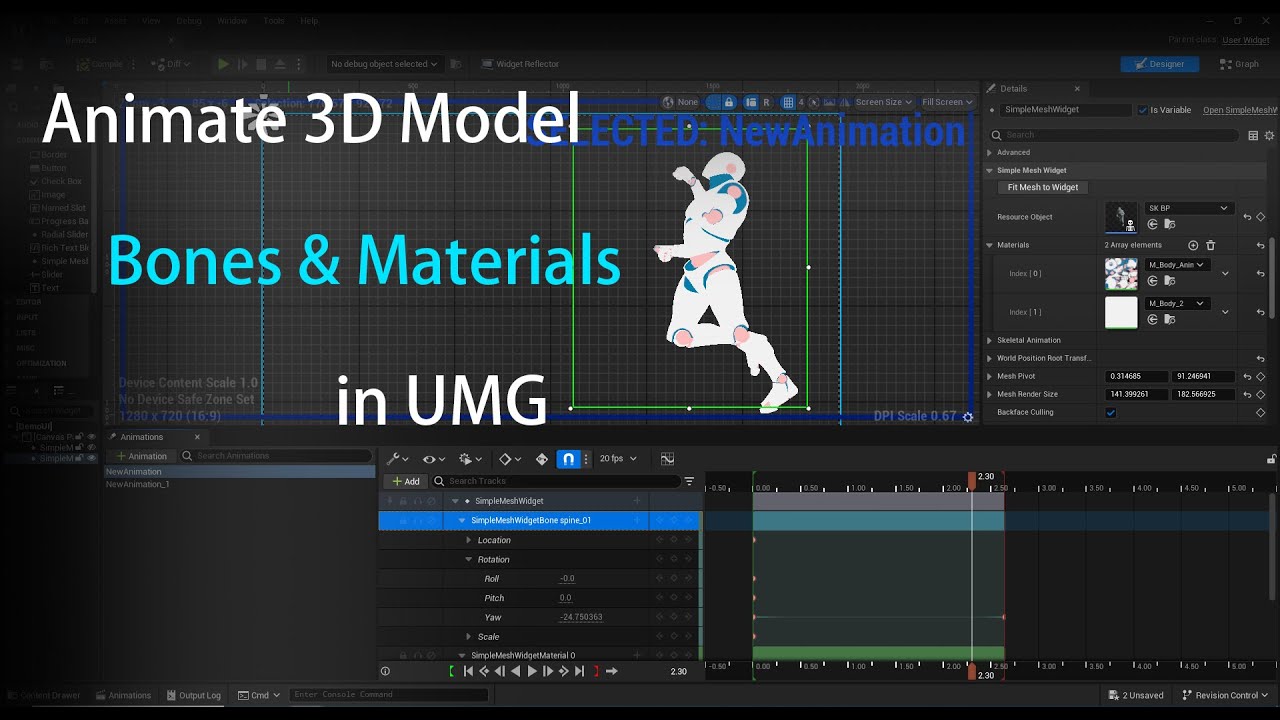Expand the Location track

(468, 540)
